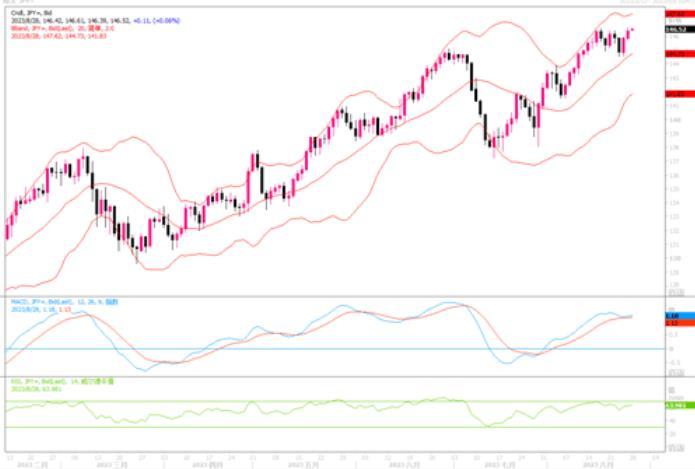Select the green RSI indicator label

[x=45, y=383]
